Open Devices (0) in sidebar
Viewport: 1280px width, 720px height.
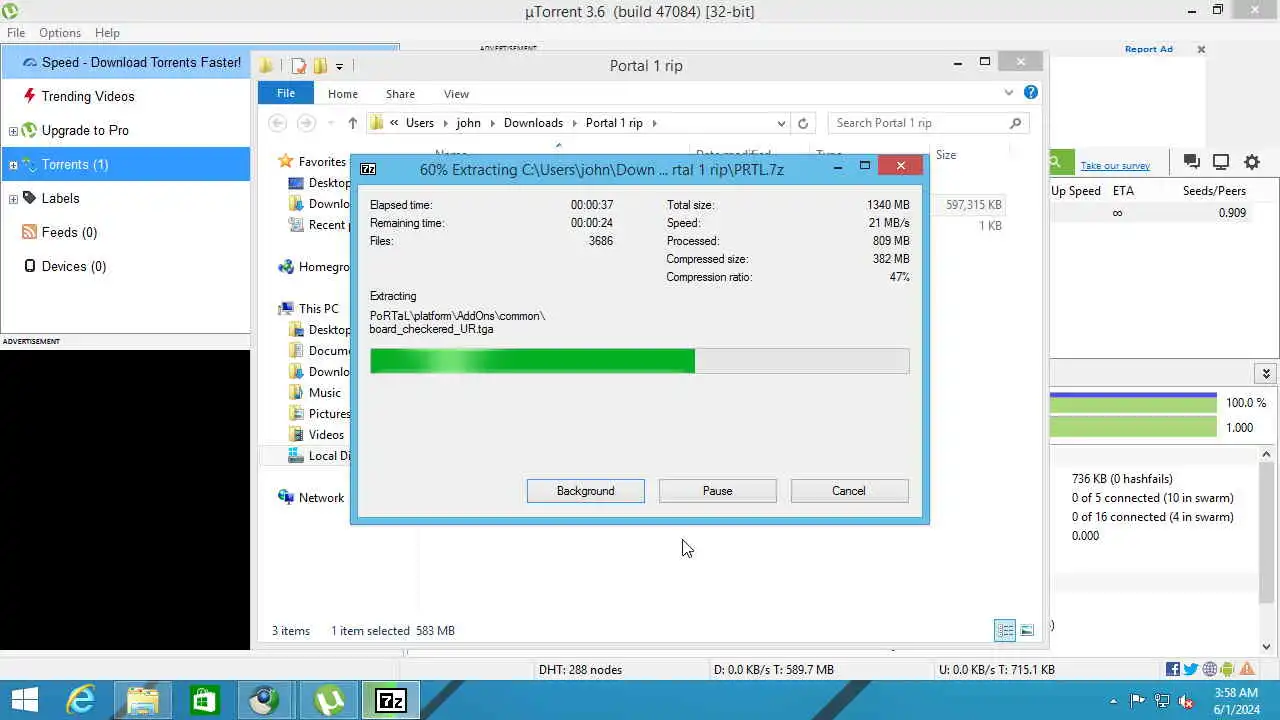(73, 266)
